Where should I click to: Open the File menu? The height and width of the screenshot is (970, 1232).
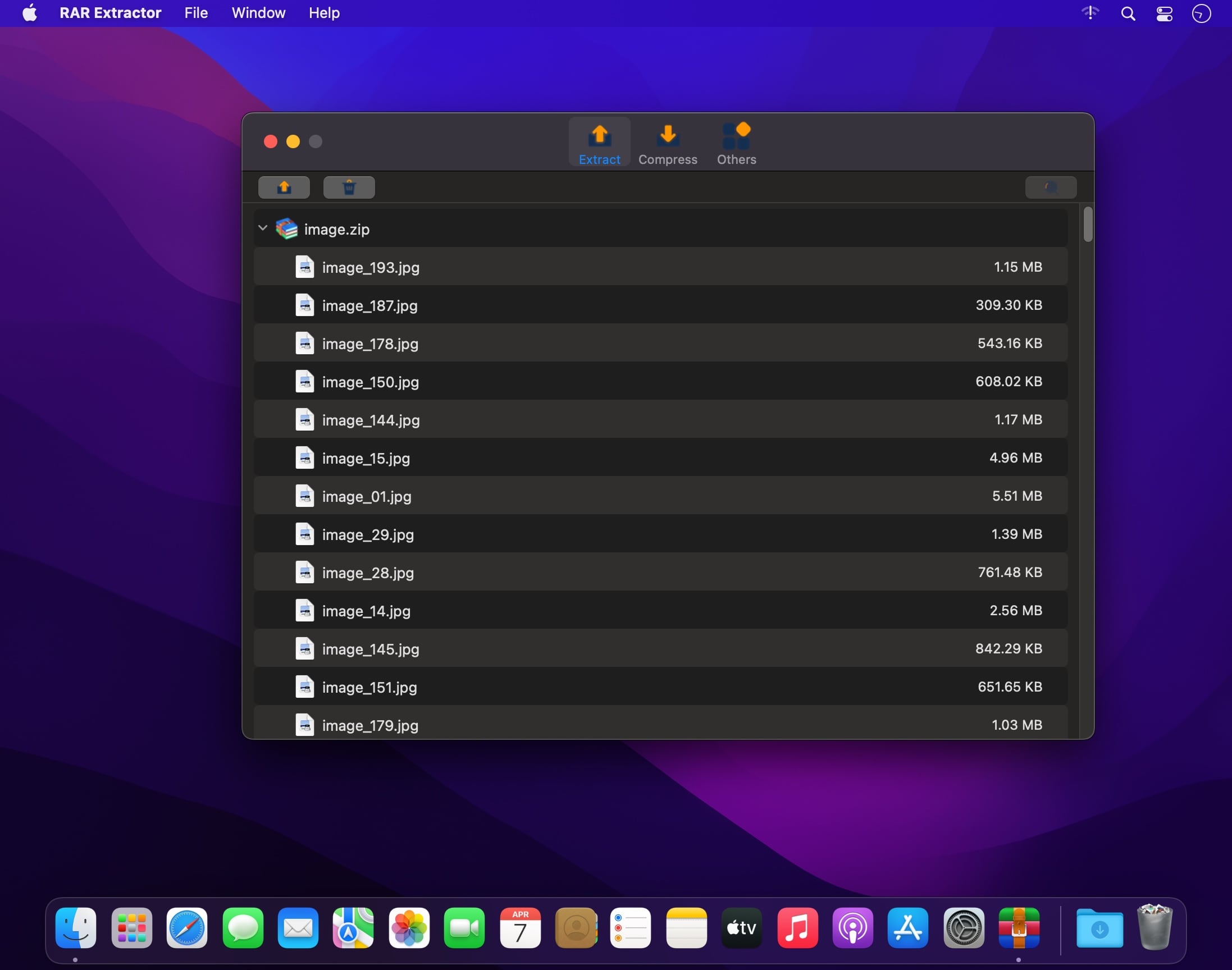coord(196,13)
